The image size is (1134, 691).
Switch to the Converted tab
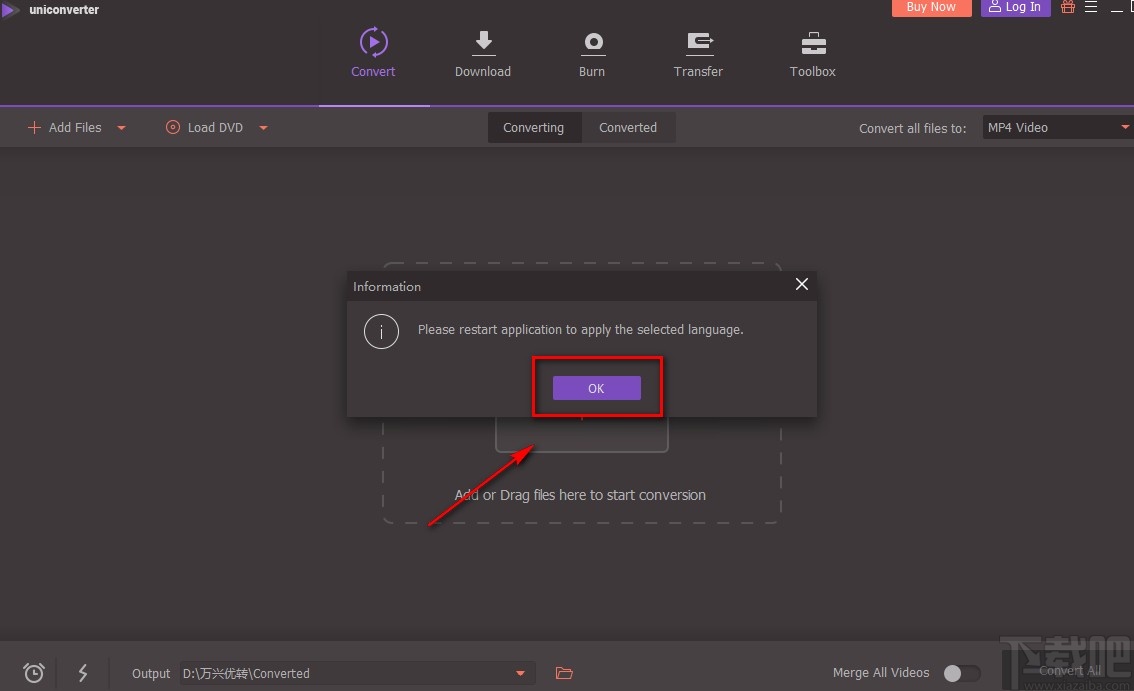628,128
